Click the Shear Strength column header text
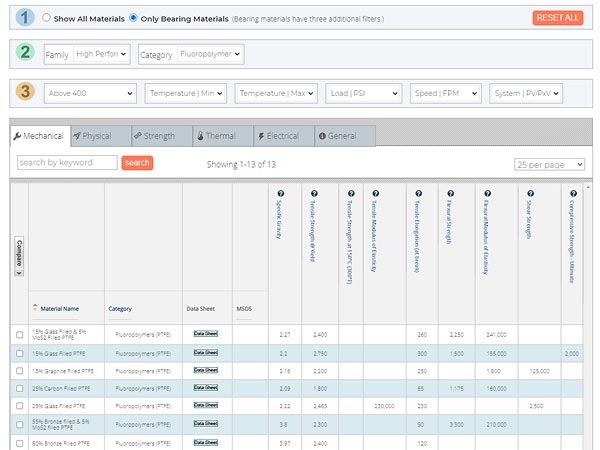The width and height of the screenshot is (600, 450). (x=528, y=219)
